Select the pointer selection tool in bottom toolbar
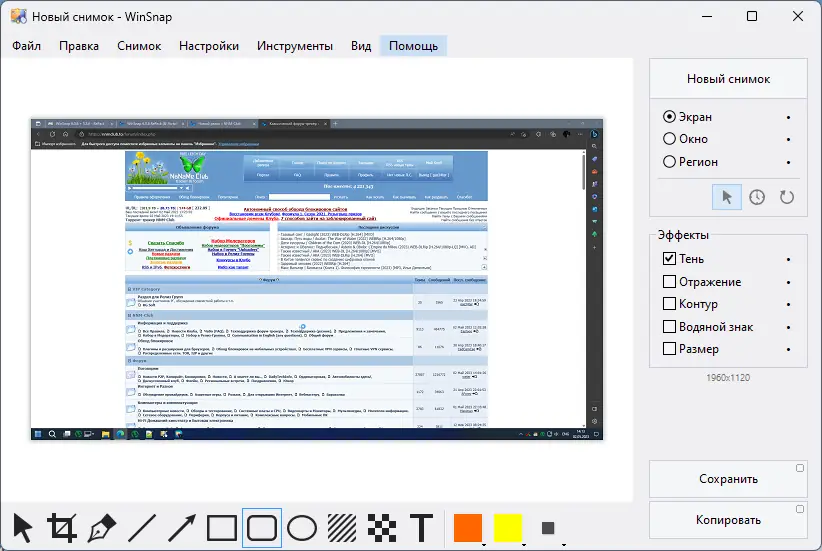Viewport: 822px width, 551px height. (22, 528)
